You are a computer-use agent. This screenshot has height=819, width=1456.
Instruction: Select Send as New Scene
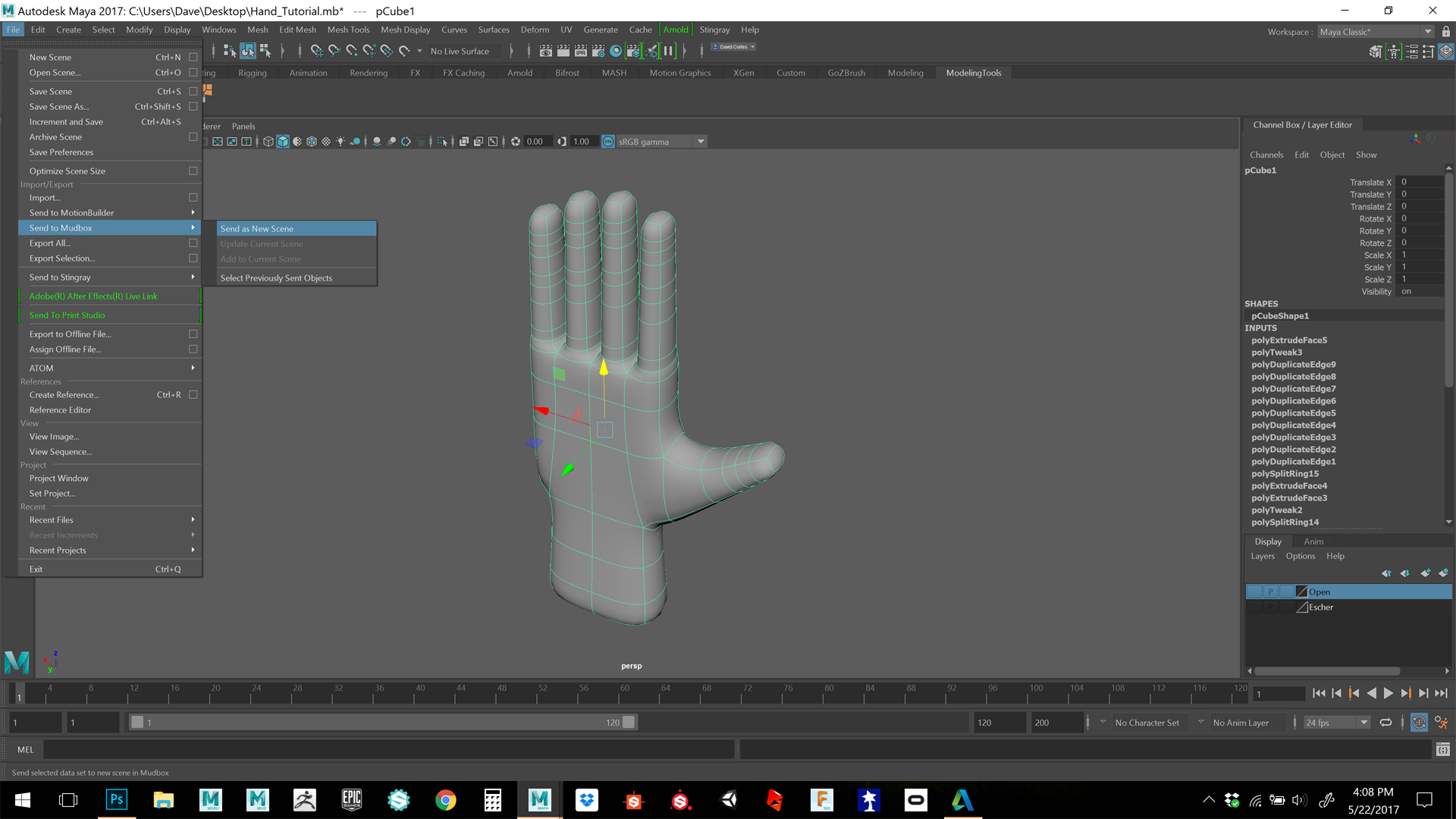[256, 228]
